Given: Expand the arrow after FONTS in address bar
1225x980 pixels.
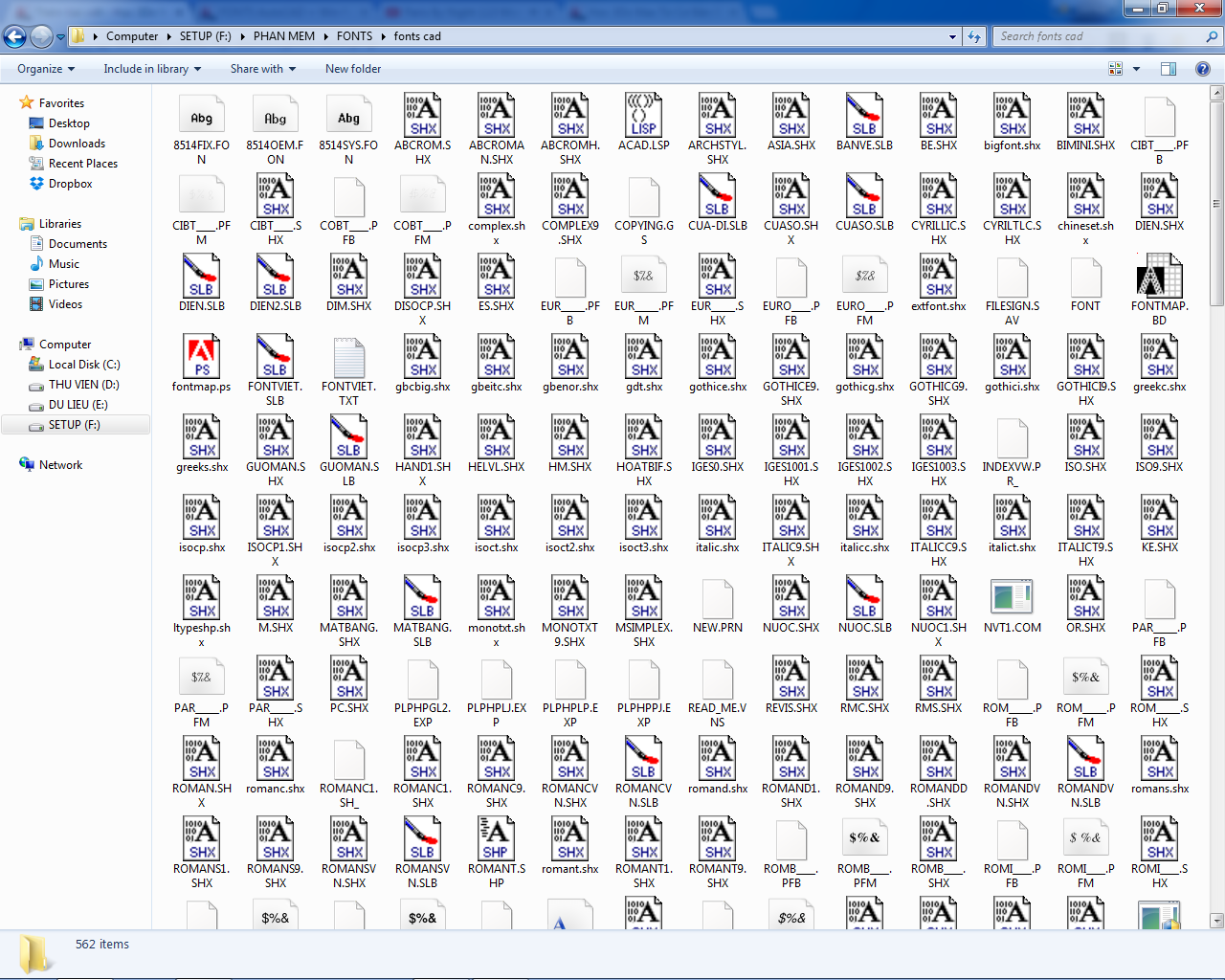Looking at the screenshot, I should pos(384,36).
